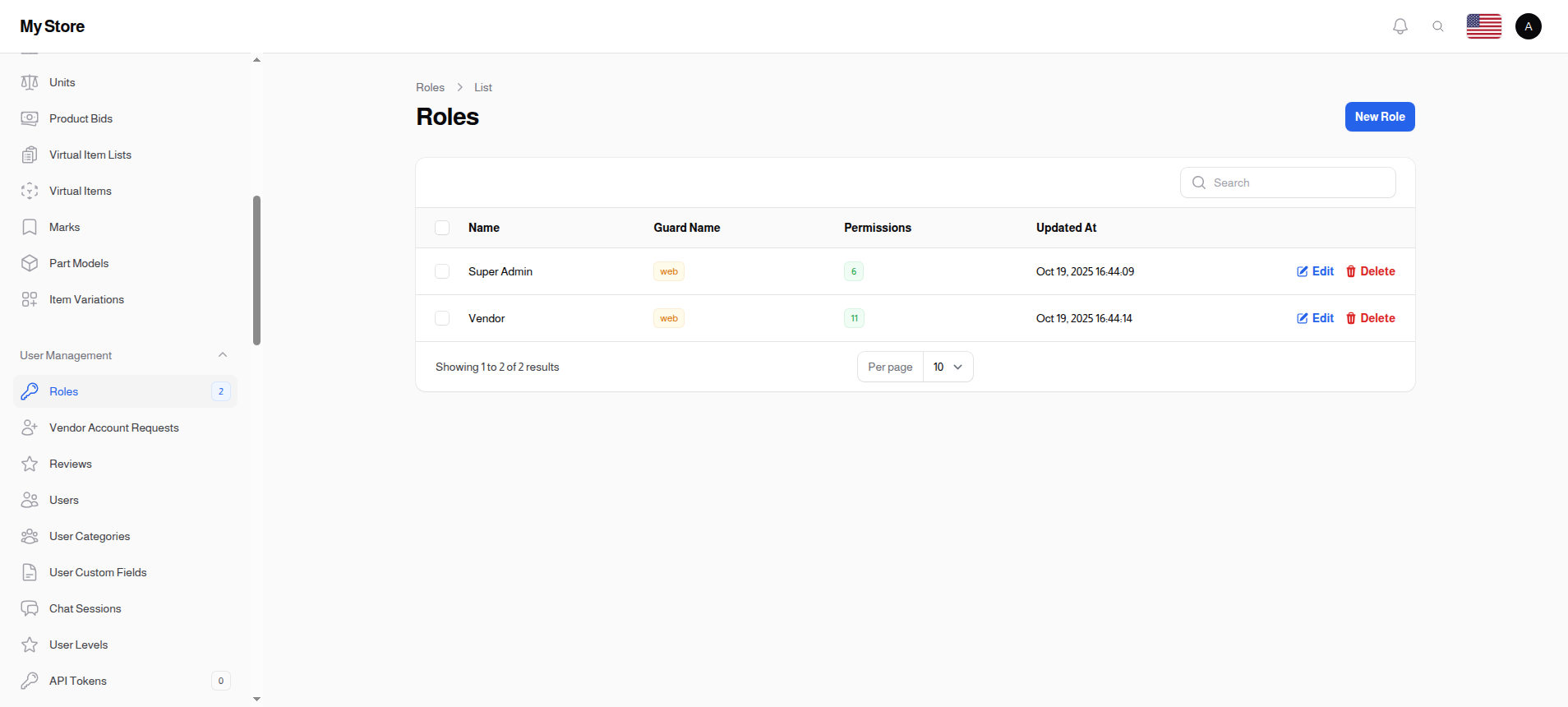This screenshot has height=707, width=1568.
Task: Click the sidebar scroll-down arrow
Action: pyautogui.click(x=256, y=699)
